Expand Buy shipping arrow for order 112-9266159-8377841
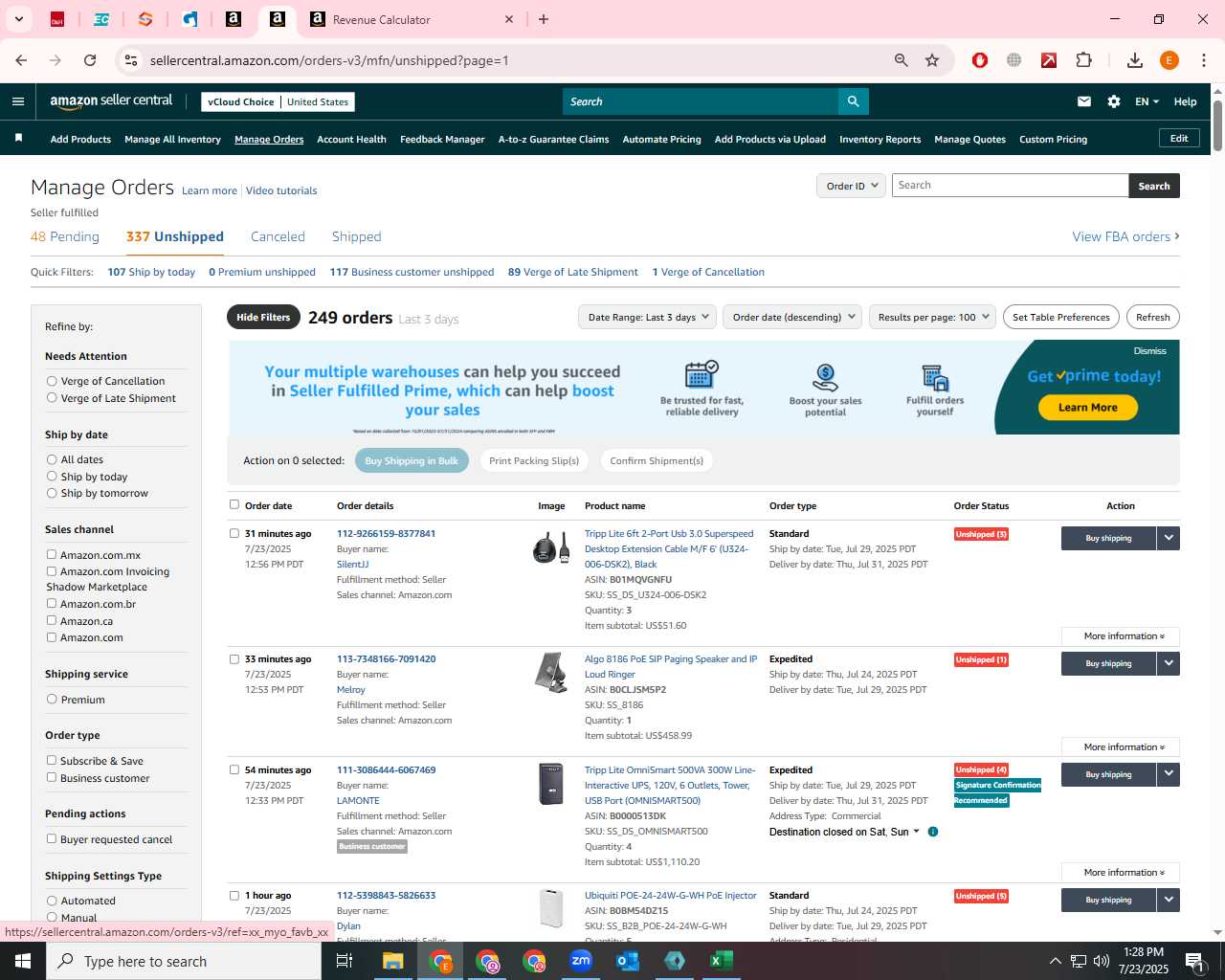 (1169, 538)
